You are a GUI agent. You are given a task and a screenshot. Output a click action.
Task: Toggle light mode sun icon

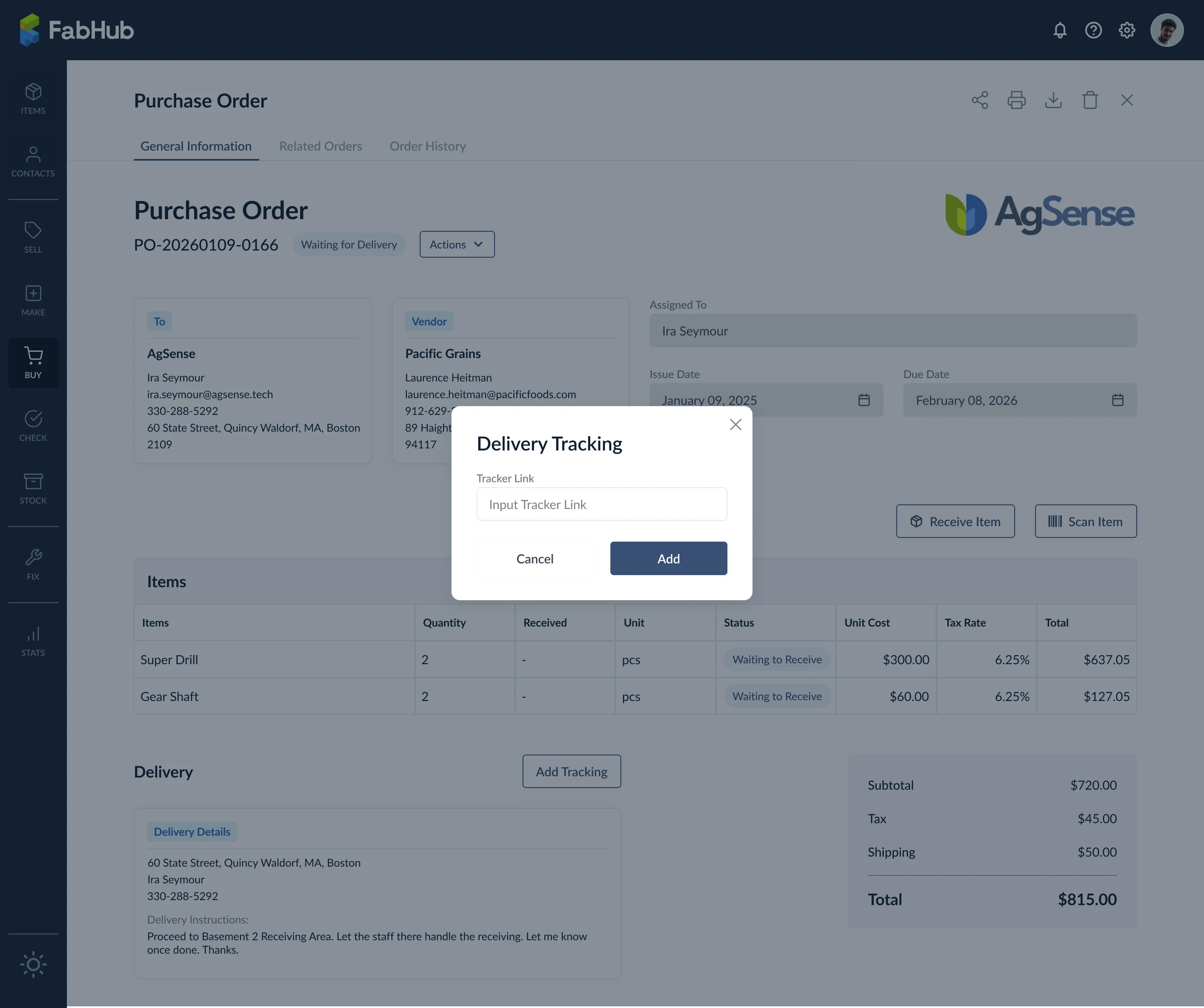[x=33, y=965]
